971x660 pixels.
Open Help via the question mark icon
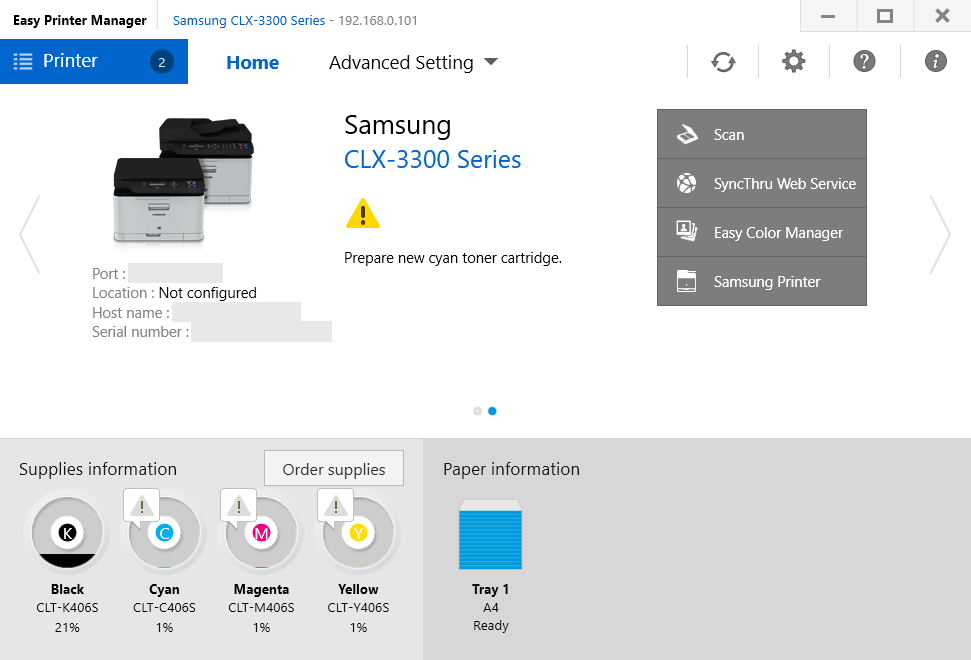pos(864,61)
